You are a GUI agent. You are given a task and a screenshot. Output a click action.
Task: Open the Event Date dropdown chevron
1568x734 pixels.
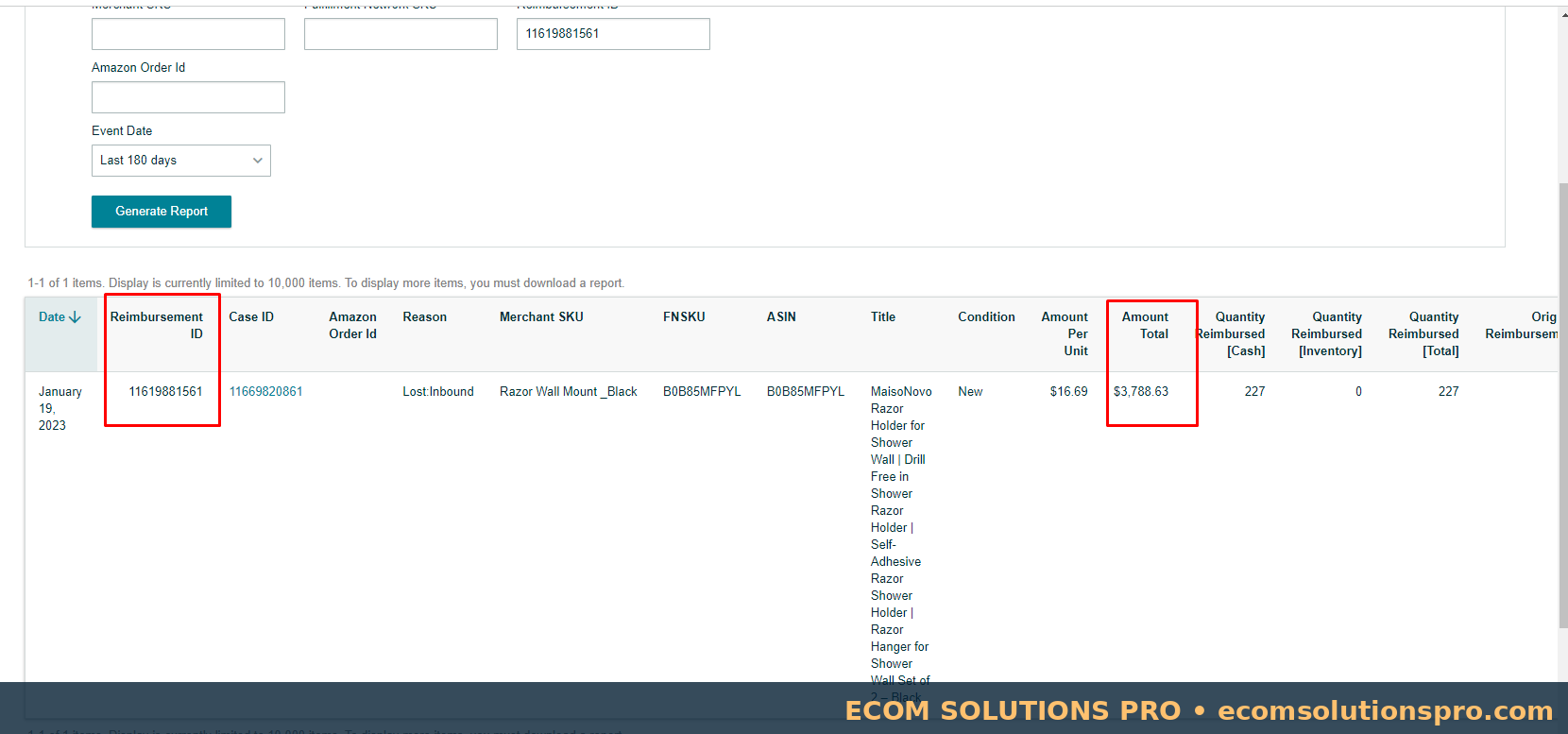[x=257, y=161]
